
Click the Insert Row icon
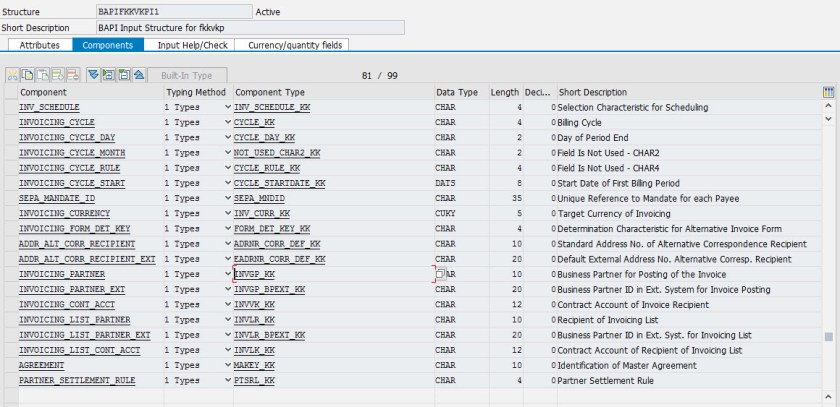[58, 75]
